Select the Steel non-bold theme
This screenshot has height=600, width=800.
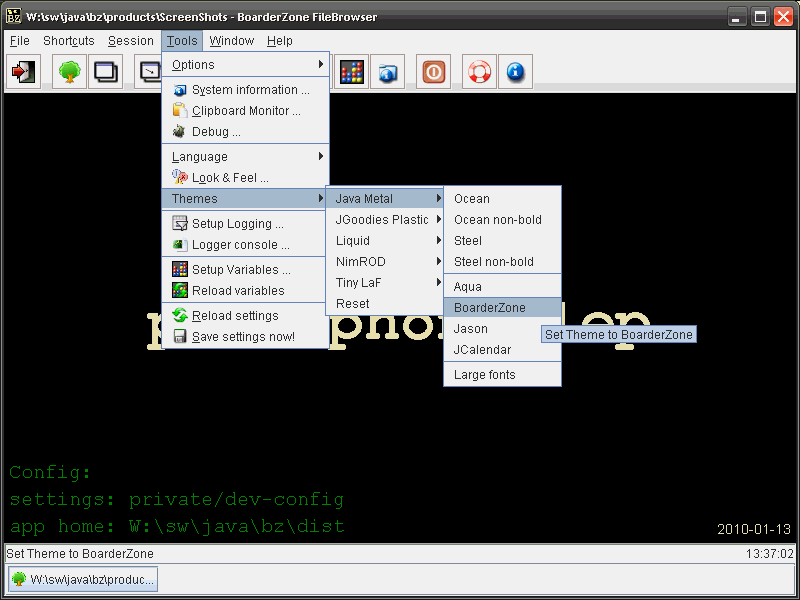point(503,261)
